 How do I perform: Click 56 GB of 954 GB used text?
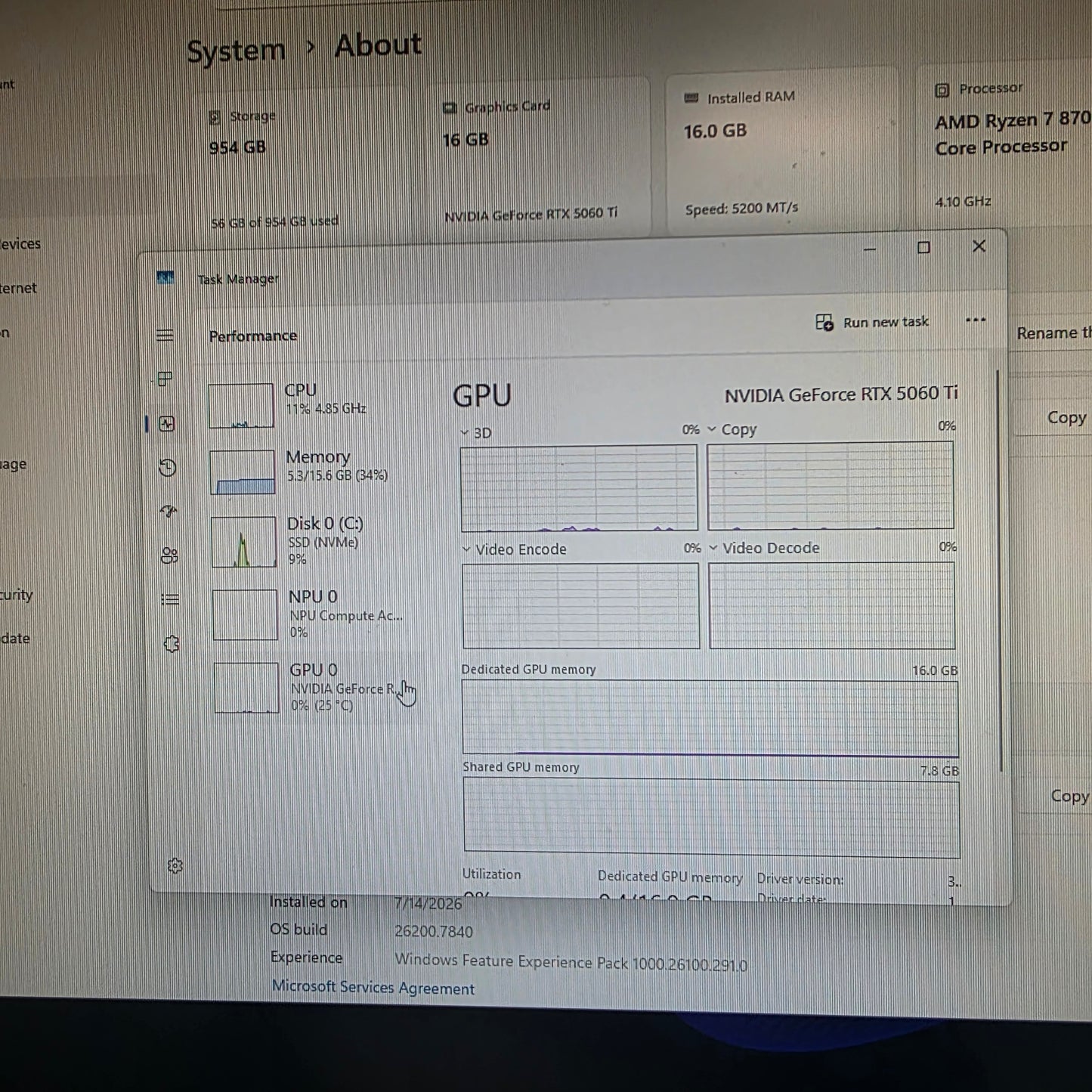click(274, 222)
